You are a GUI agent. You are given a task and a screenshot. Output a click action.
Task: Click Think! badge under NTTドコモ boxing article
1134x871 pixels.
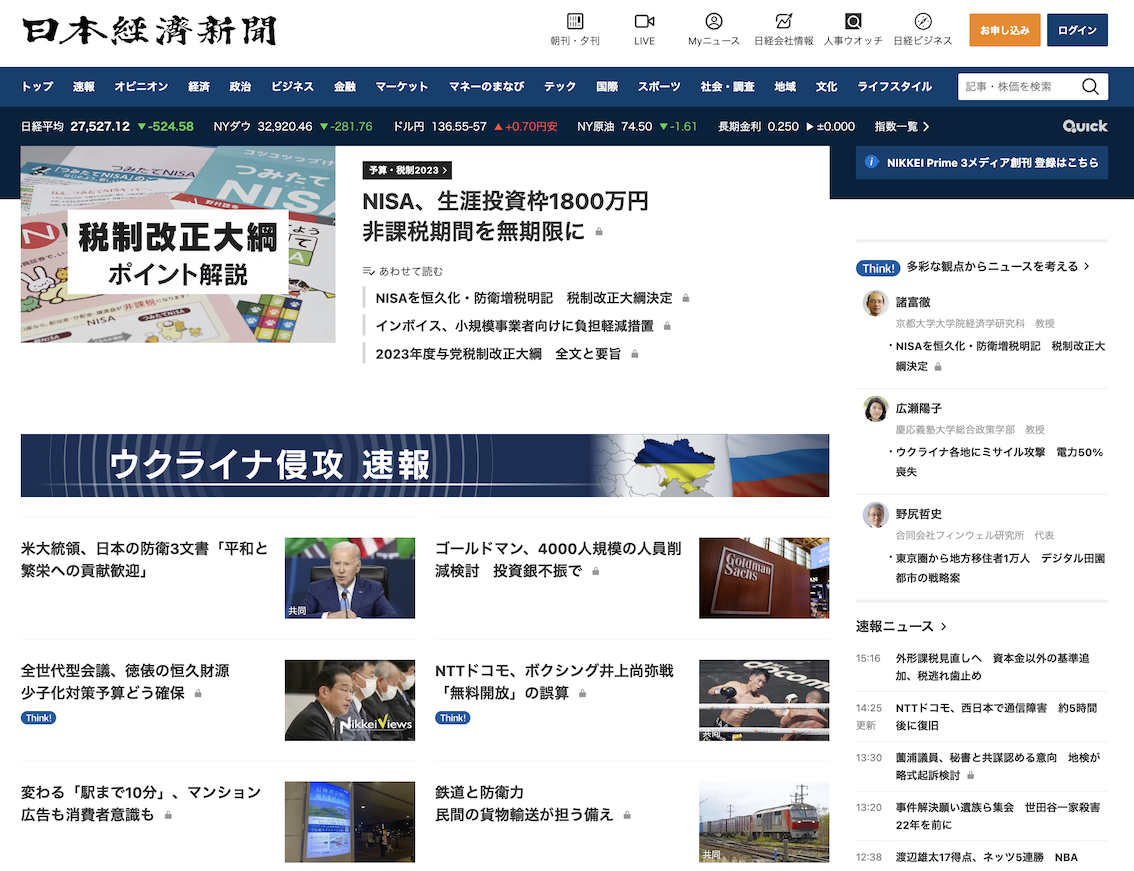453,718
